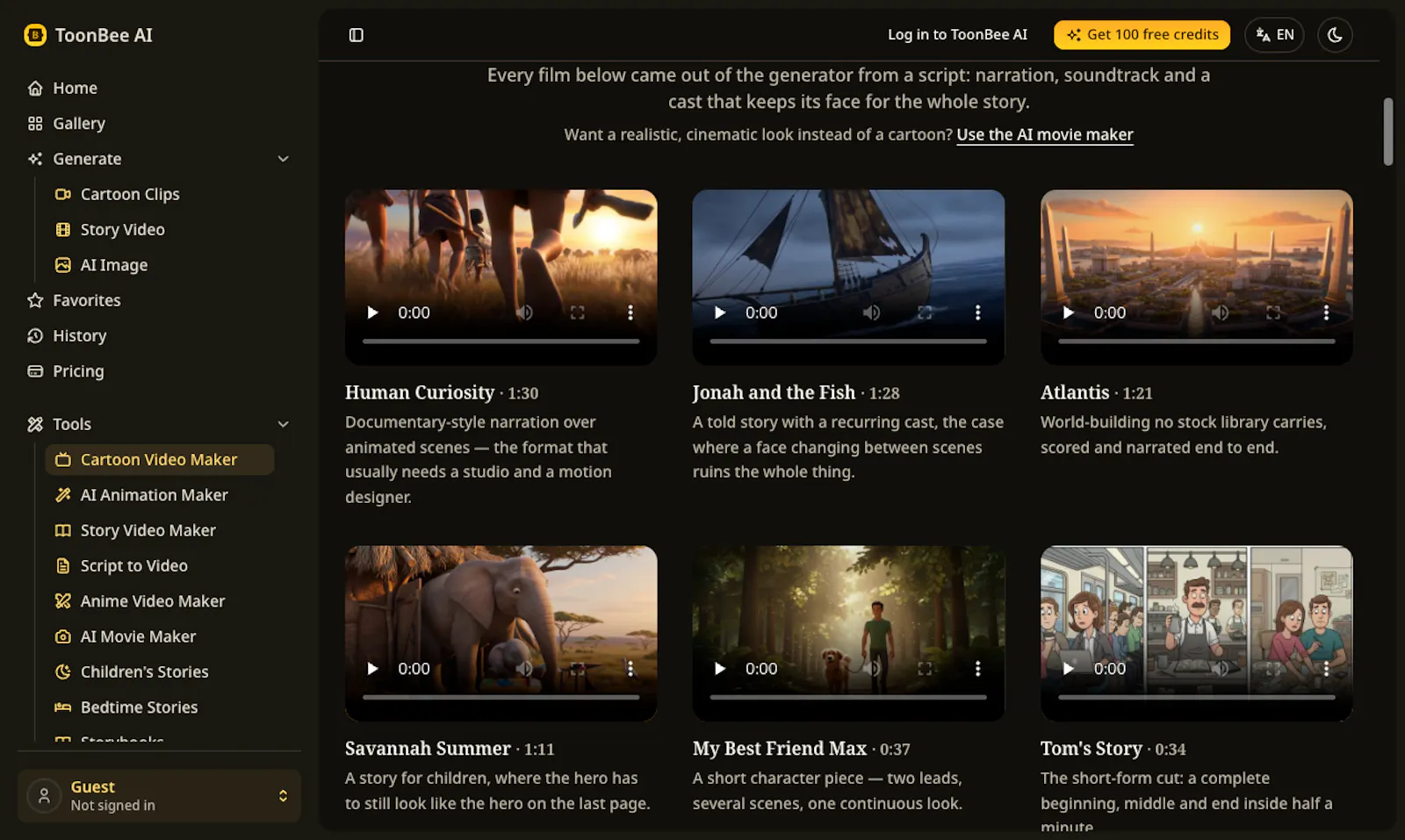The height and width of the screenshot is (840, 1405).
Task: Play the Jonah and the Fish video
Action: 720,312
